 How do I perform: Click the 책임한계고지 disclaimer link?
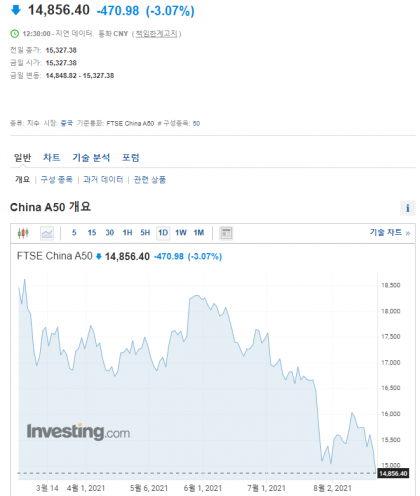point(156,34)
